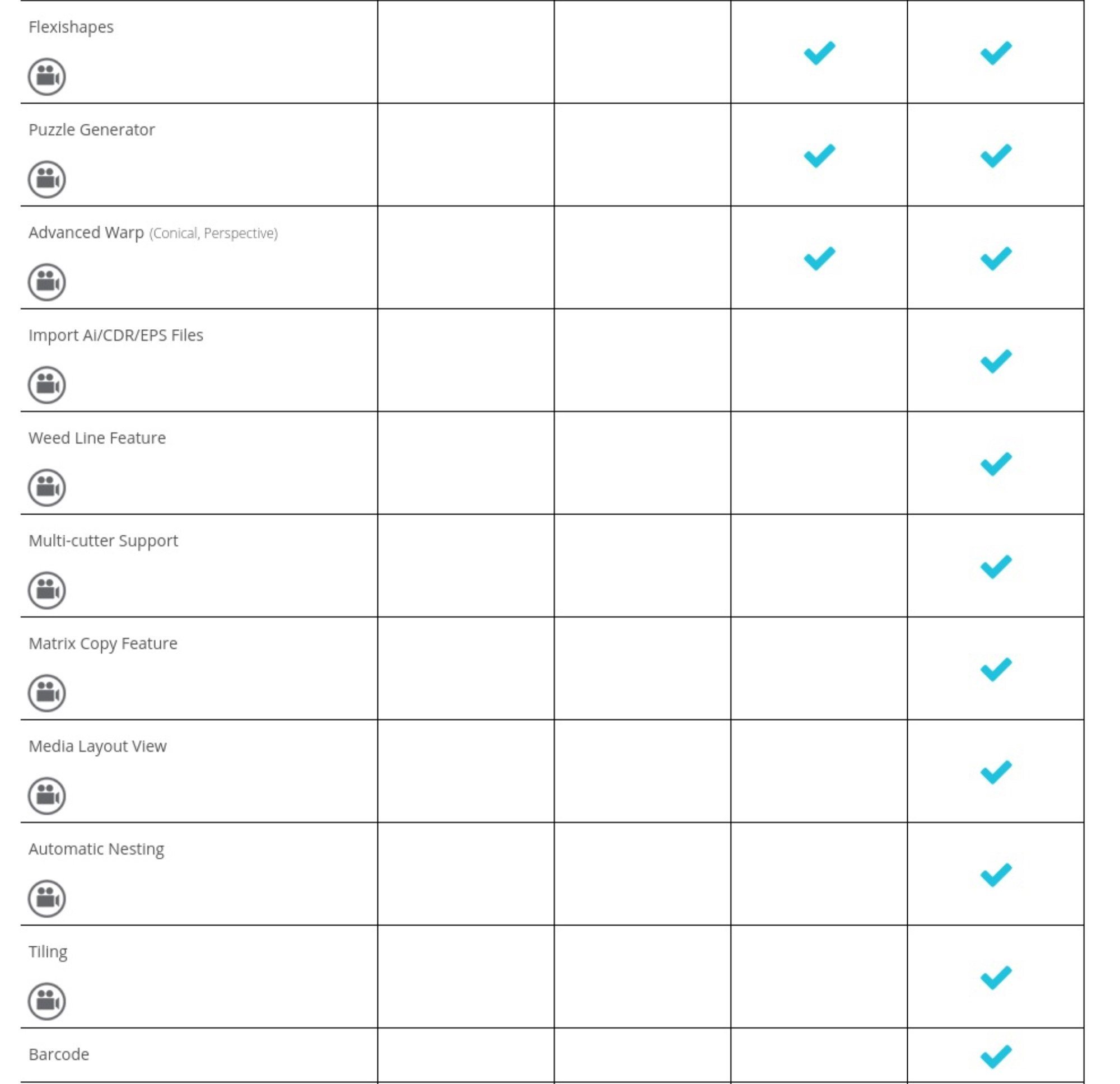1120x1084 pixels.
Task: Click the Barcode feature label
Action: [59, 1054]
